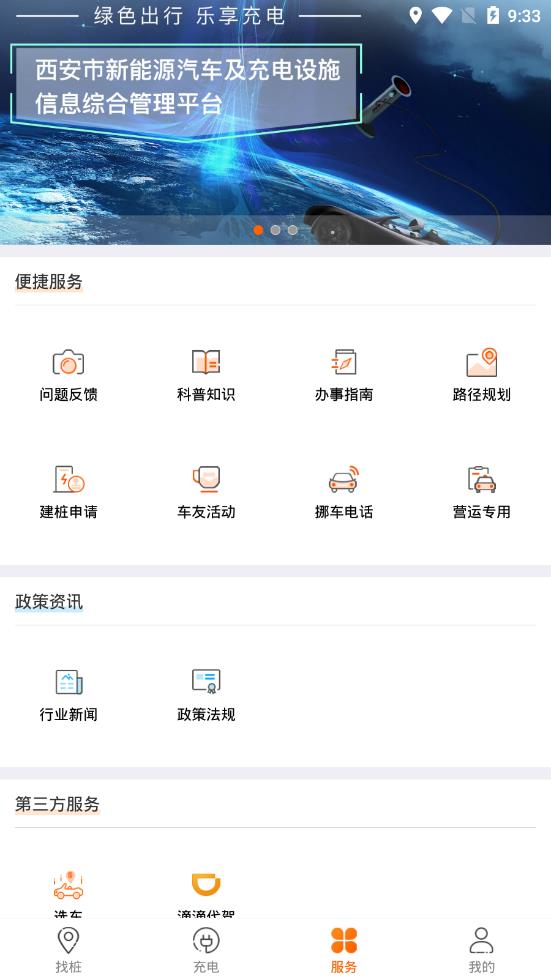Switch to the 找桩 tab

coord(69,950)
